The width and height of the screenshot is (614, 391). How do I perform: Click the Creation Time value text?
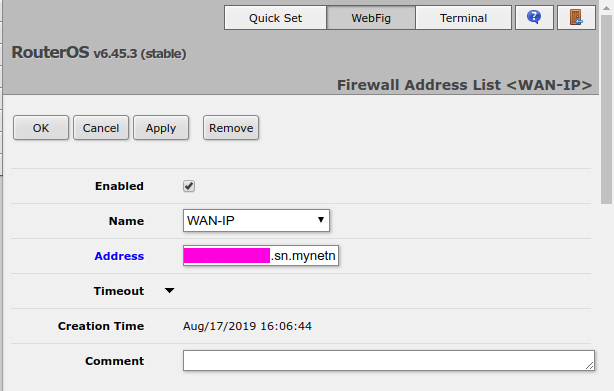247,326
